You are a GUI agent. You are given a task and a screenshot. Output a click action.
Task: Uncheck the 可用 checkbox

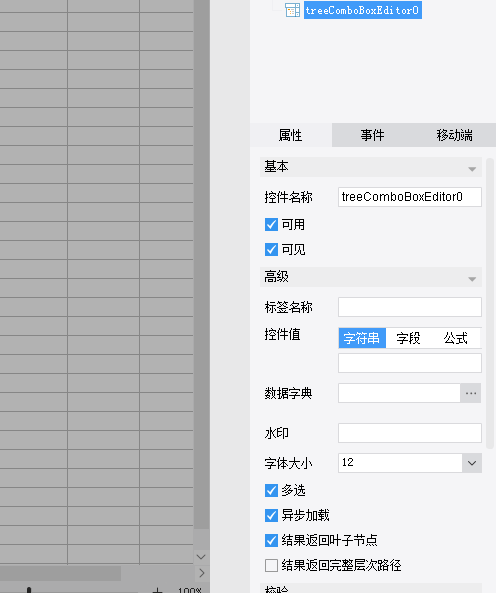pos(271,225)
